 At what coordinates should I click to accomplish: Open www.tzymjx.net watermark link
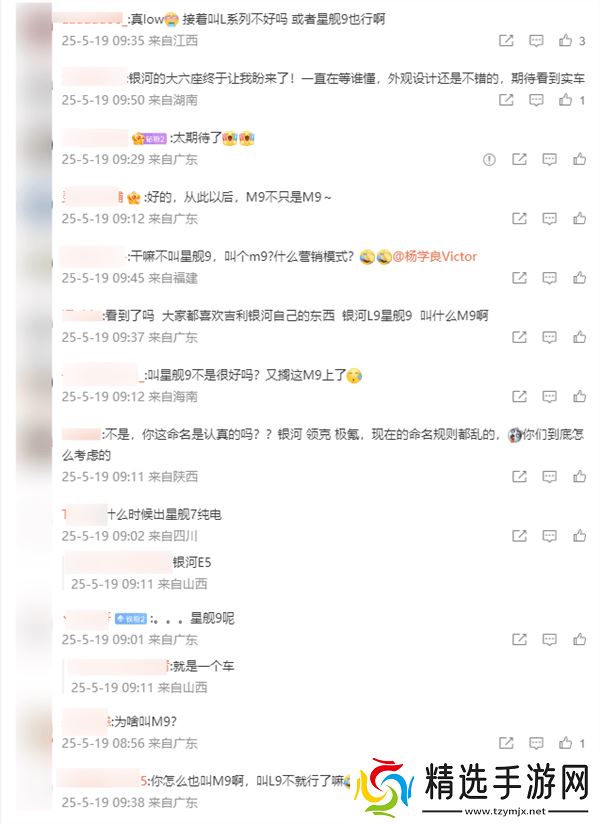[505, 812]
